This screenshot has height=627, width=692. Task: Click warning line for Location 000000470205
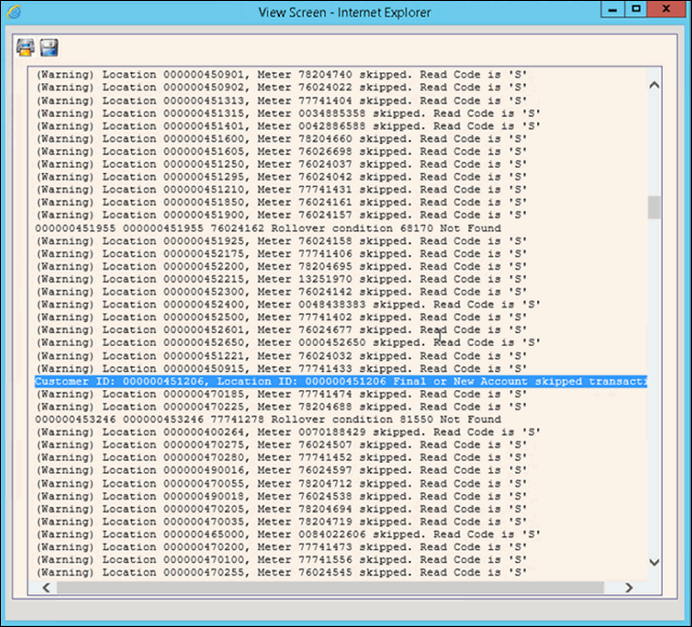(x=281, y=510)
